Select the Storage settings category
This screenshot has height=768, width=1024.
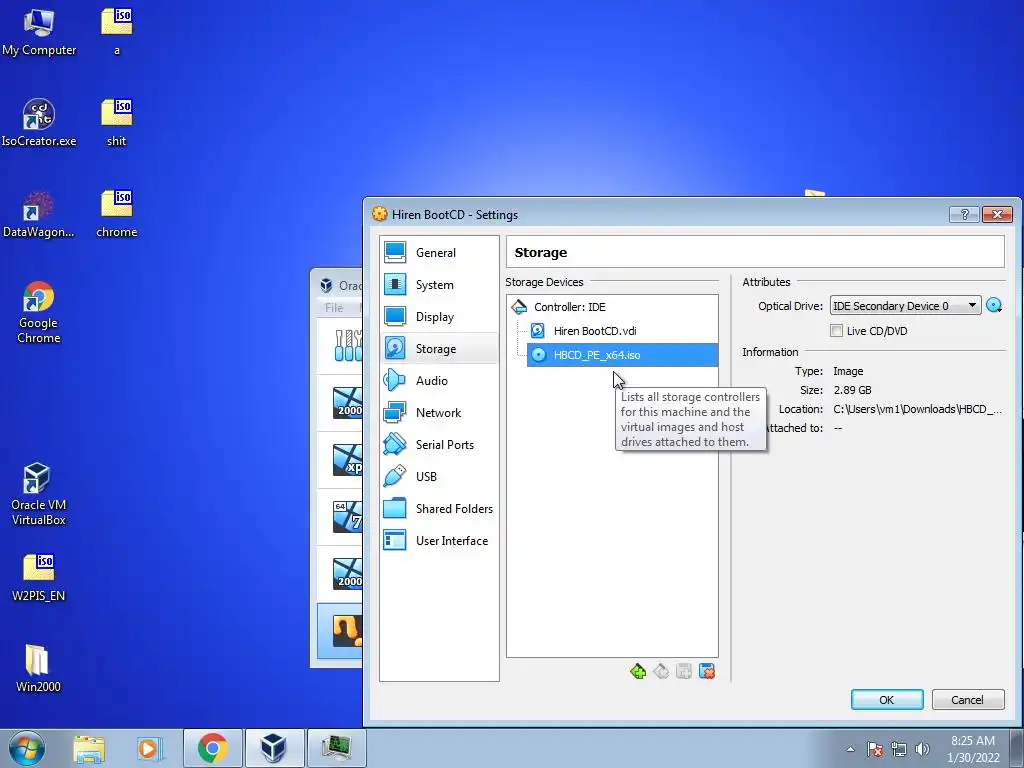coord(439,348)
